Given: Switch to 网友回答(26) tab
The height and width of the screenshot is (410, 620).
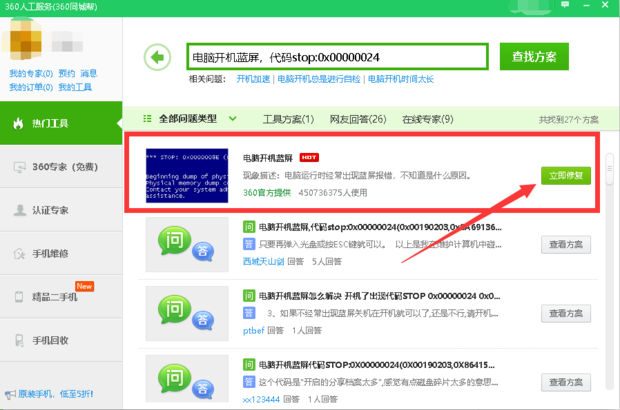Looking at the screenshot, I should click(x=358, y=119).
